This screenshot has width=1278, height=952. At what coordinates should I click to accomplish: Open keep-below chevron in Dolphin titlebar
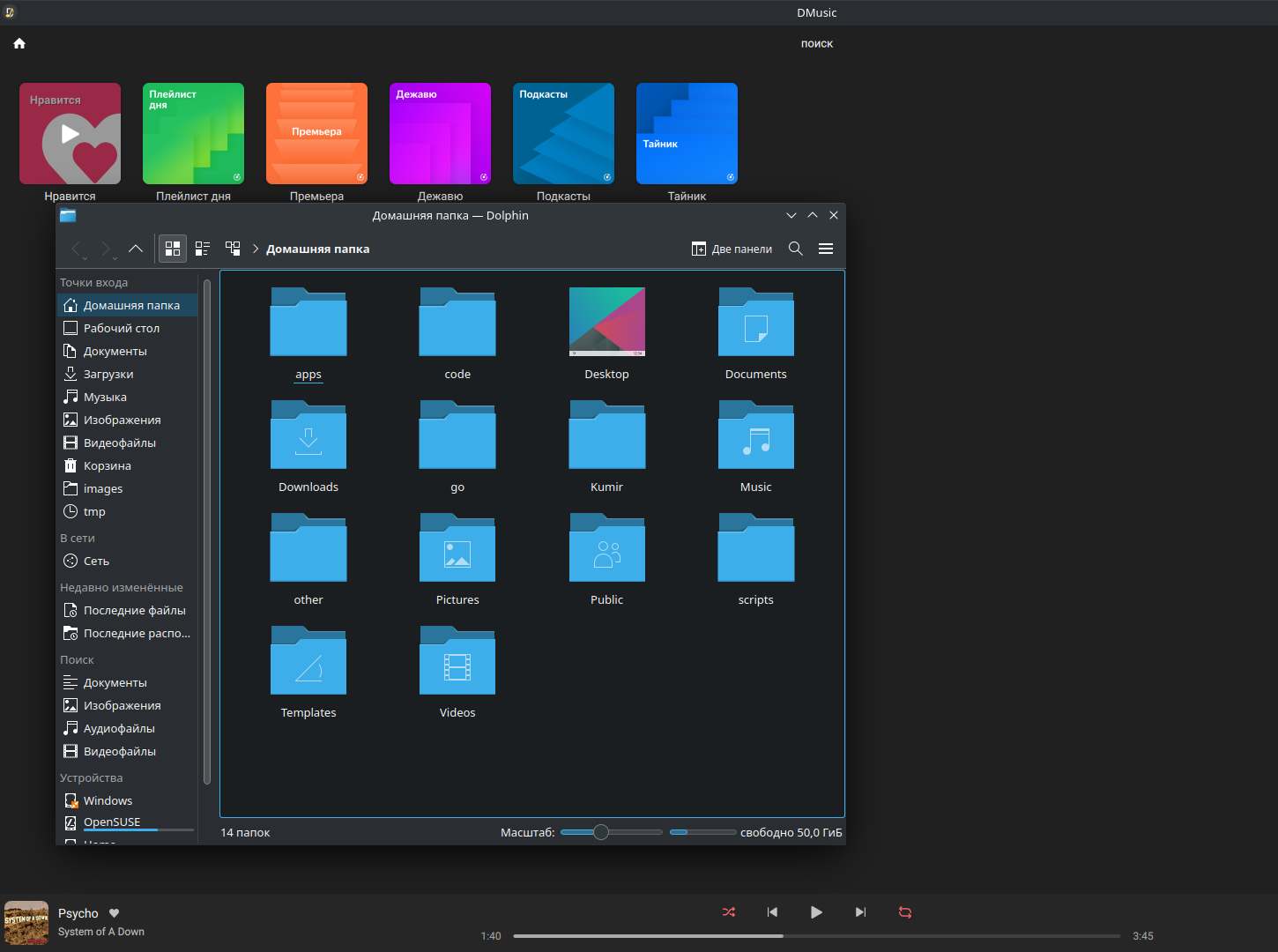[x=791, y=215]
